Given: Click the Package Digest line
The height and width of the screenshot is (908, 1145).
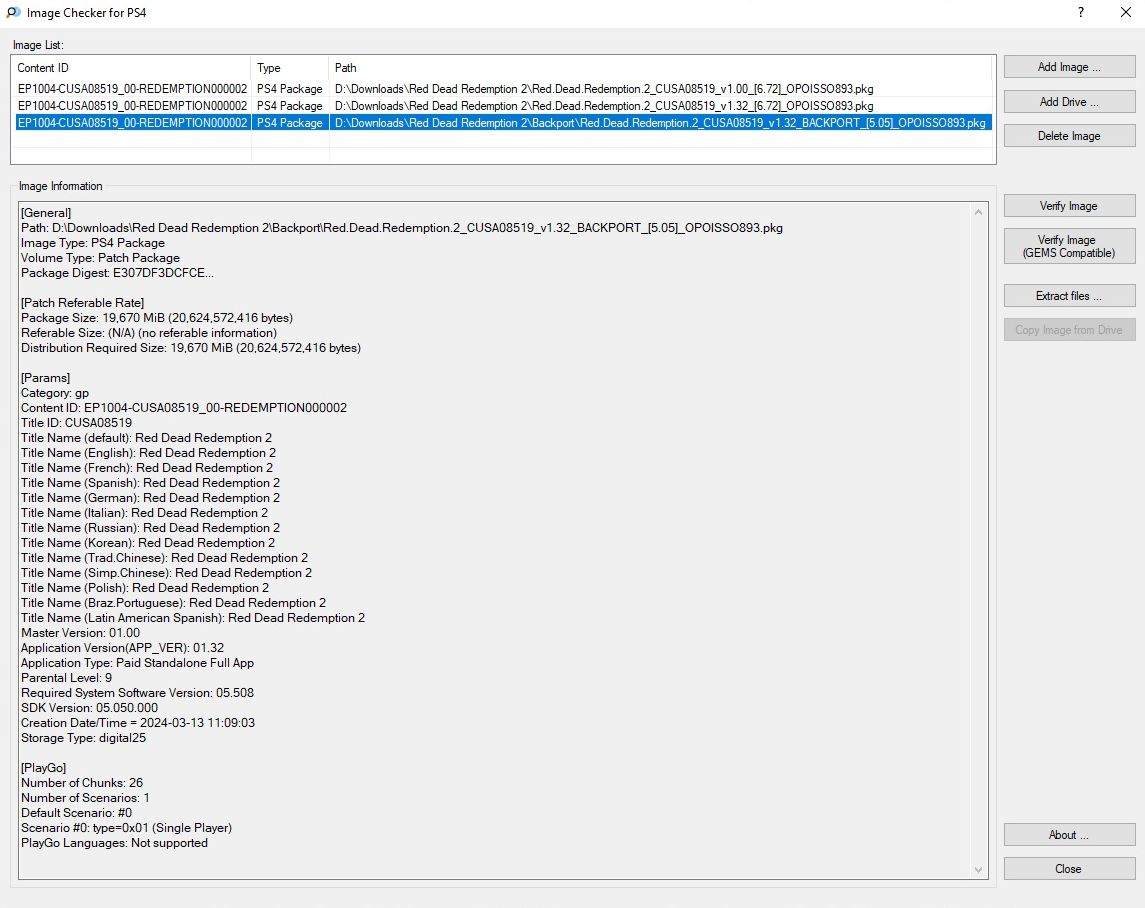Looking at the screenshot, I should (x=118, y=273).
